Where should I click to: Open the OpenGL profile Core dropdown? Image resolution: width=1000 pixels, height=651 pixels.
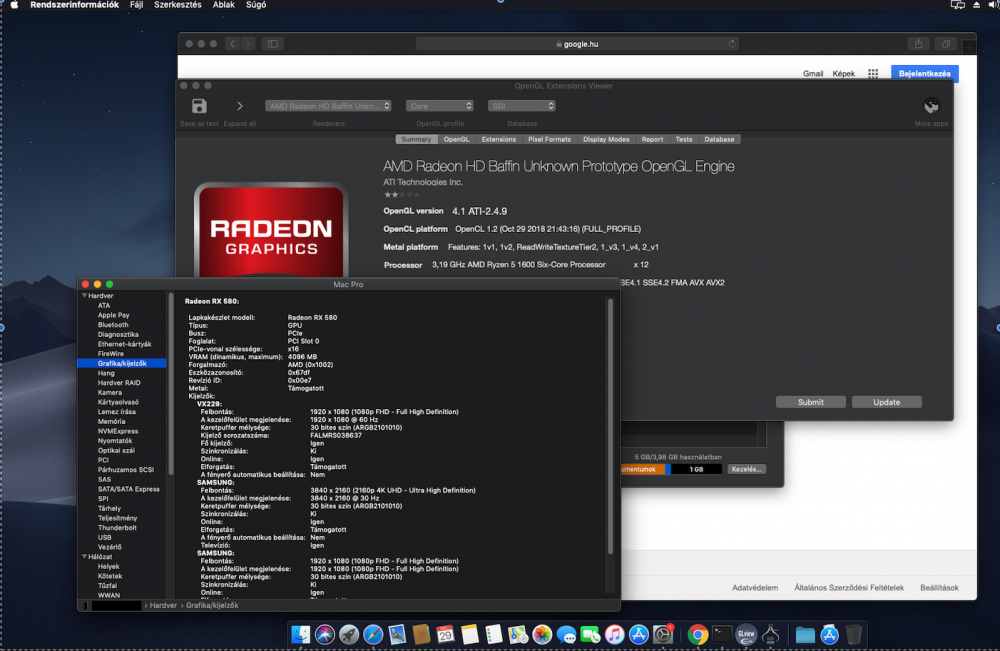(439, 106)
